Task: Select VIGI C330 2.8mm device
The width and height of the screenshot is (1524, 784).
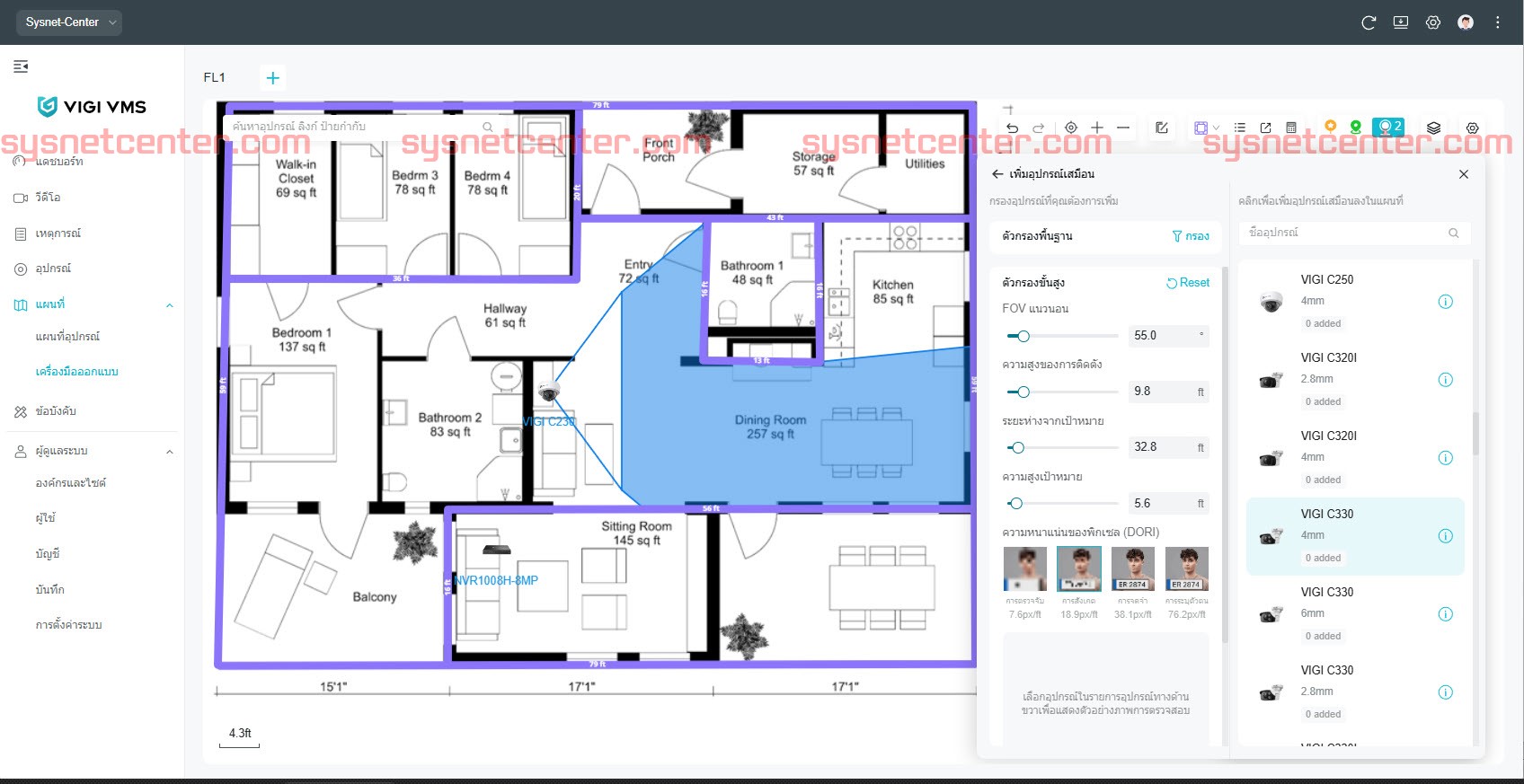Action: coord(1355,693)
